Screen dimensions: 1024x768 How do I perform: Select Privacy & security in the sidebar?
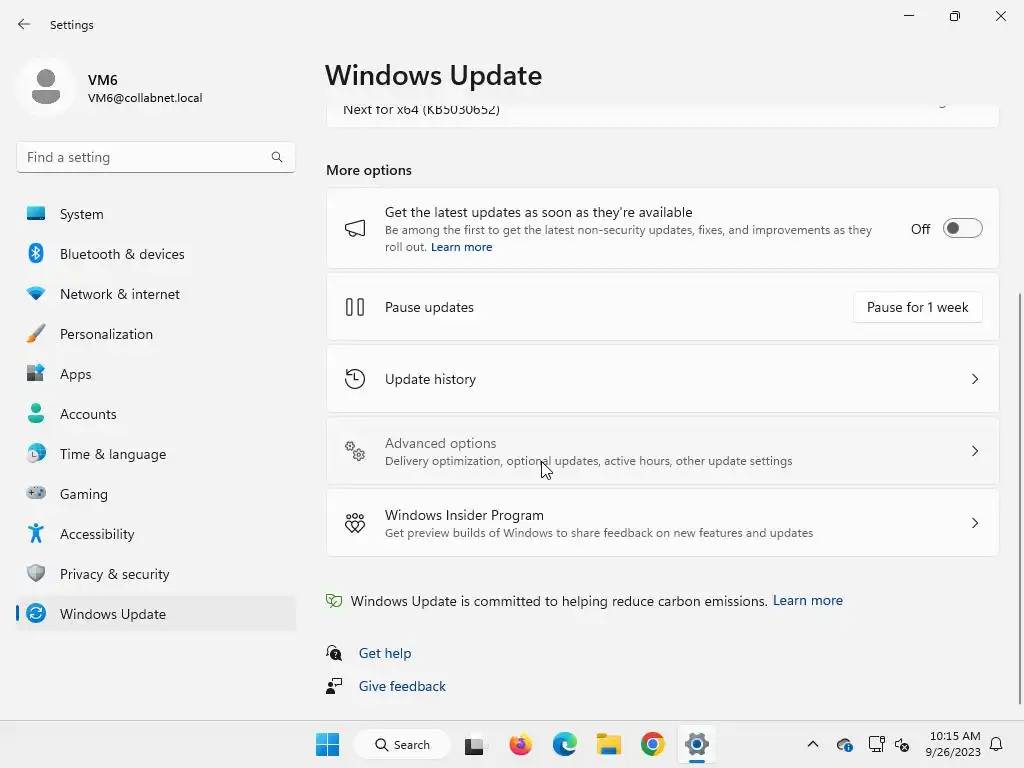[156, 573]
